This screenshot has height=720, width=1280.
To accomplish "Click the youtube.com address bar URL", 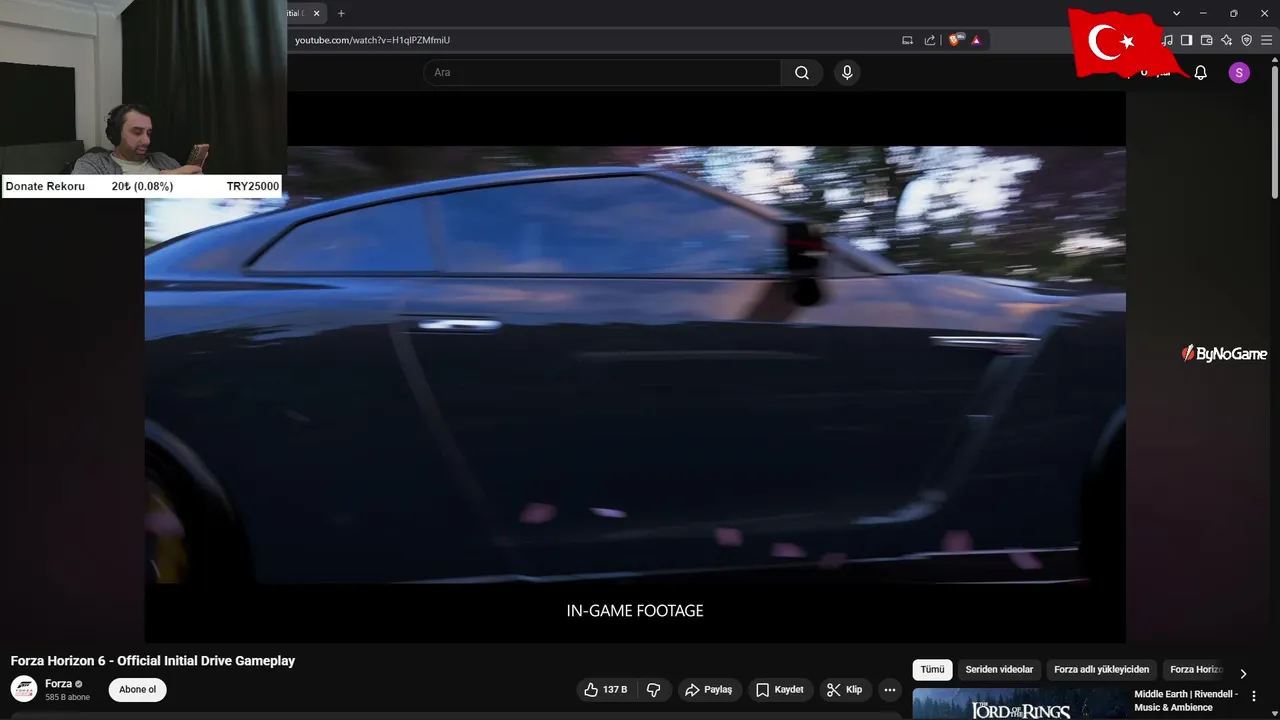I will [372, 40].
